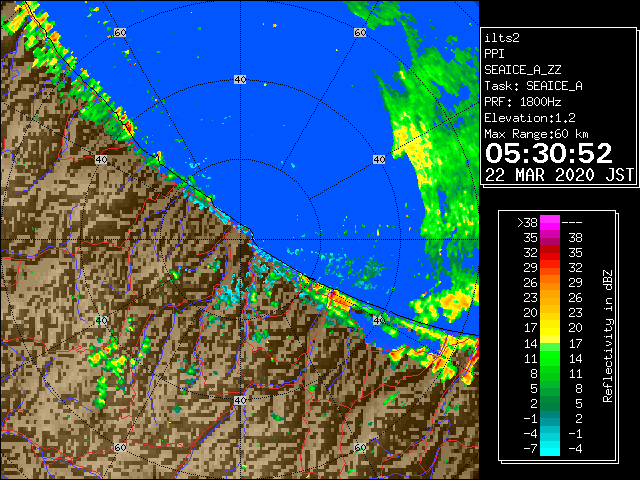Image resolution: width=640 pixels, height=480 pixels.
Task: Select the "Elevation:1.2" value
Action: point(530,118)
